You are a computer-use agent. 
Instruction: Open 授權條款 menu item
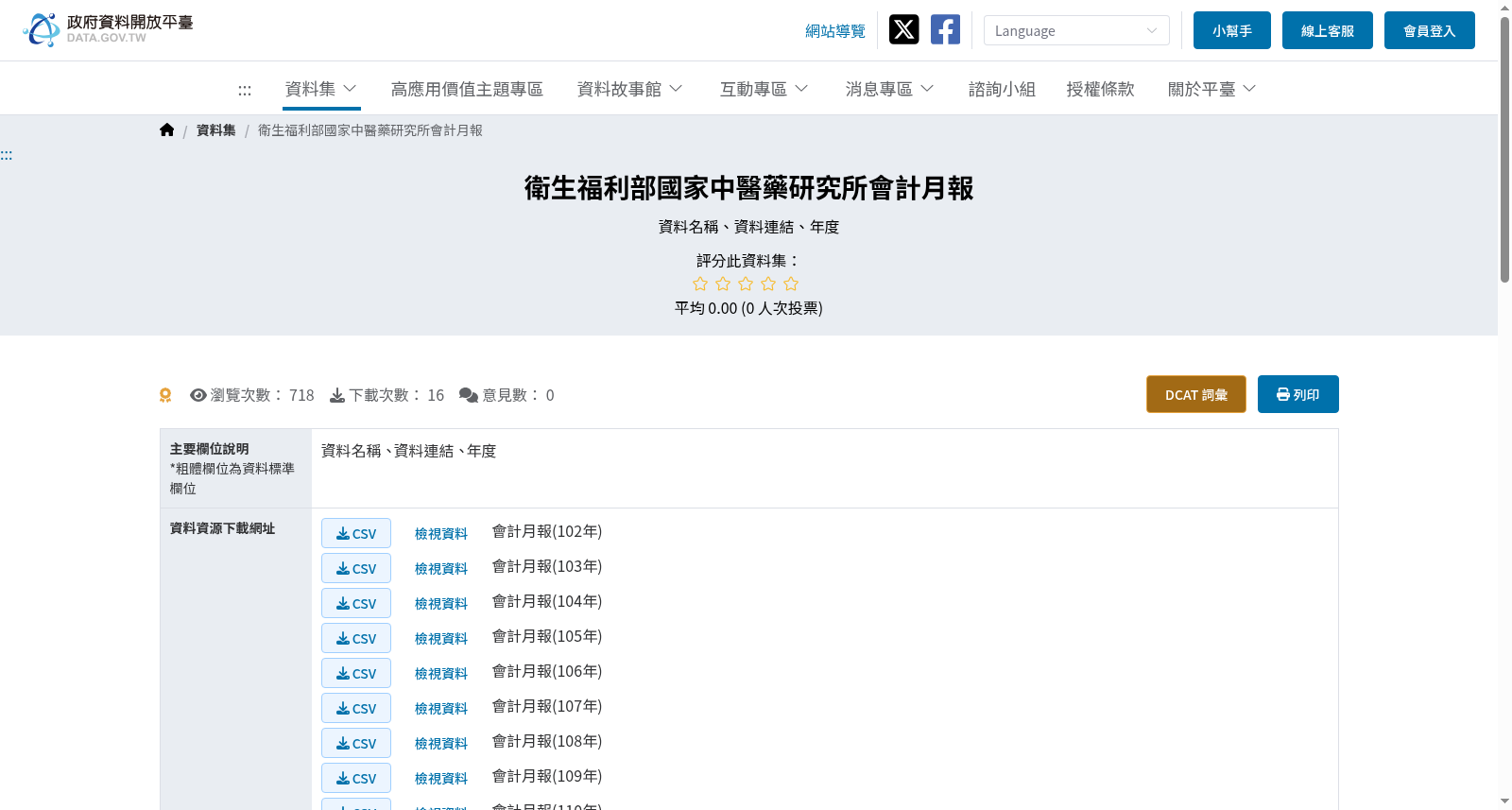pyautogui.click(x=1100, y=89)
